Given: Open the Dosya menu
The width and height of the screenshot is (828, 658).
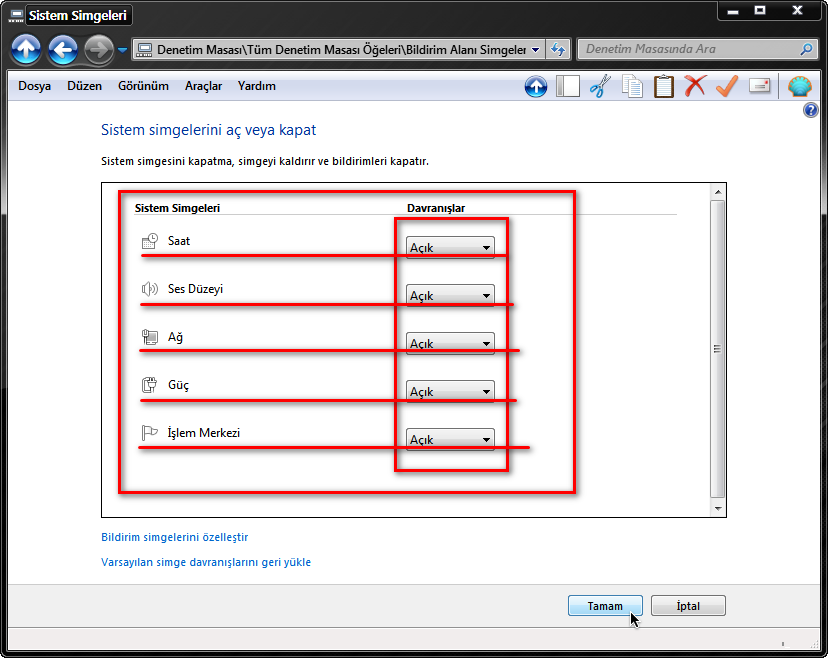Looking at the screenshot, I should tap(35, 86).
